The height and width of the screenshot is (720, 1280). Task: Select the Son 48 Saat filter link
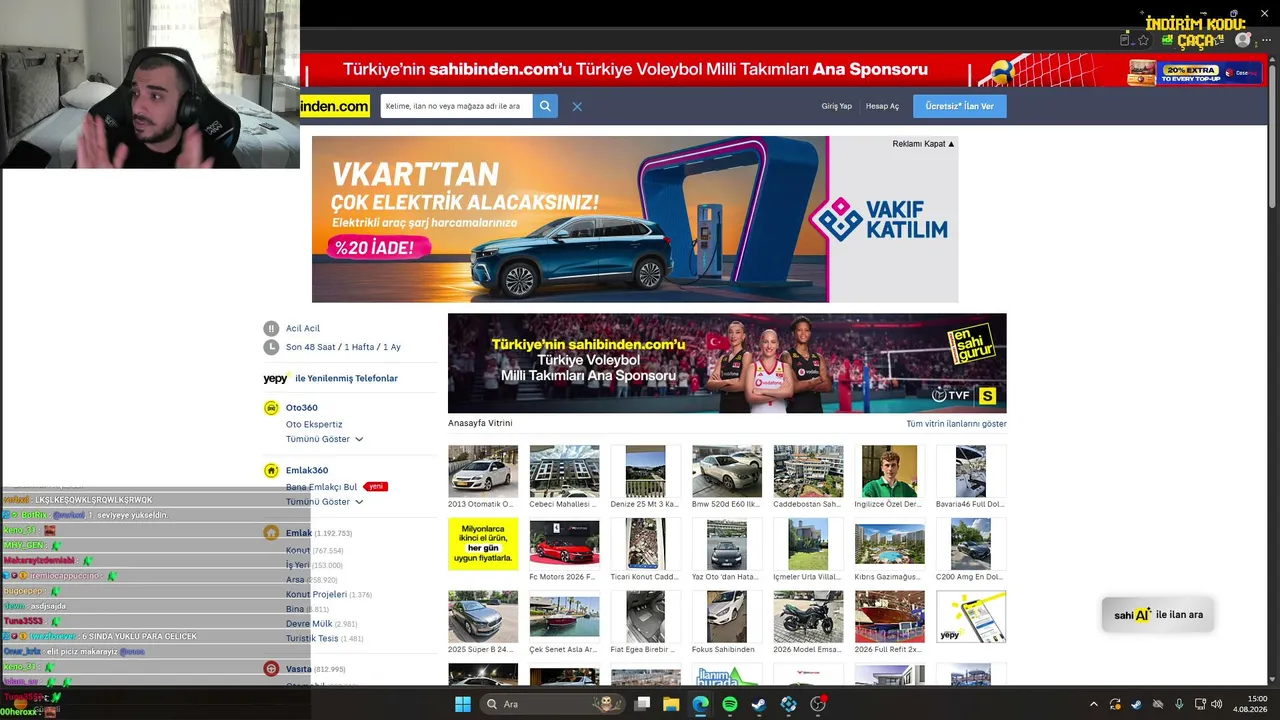point(311,347)
